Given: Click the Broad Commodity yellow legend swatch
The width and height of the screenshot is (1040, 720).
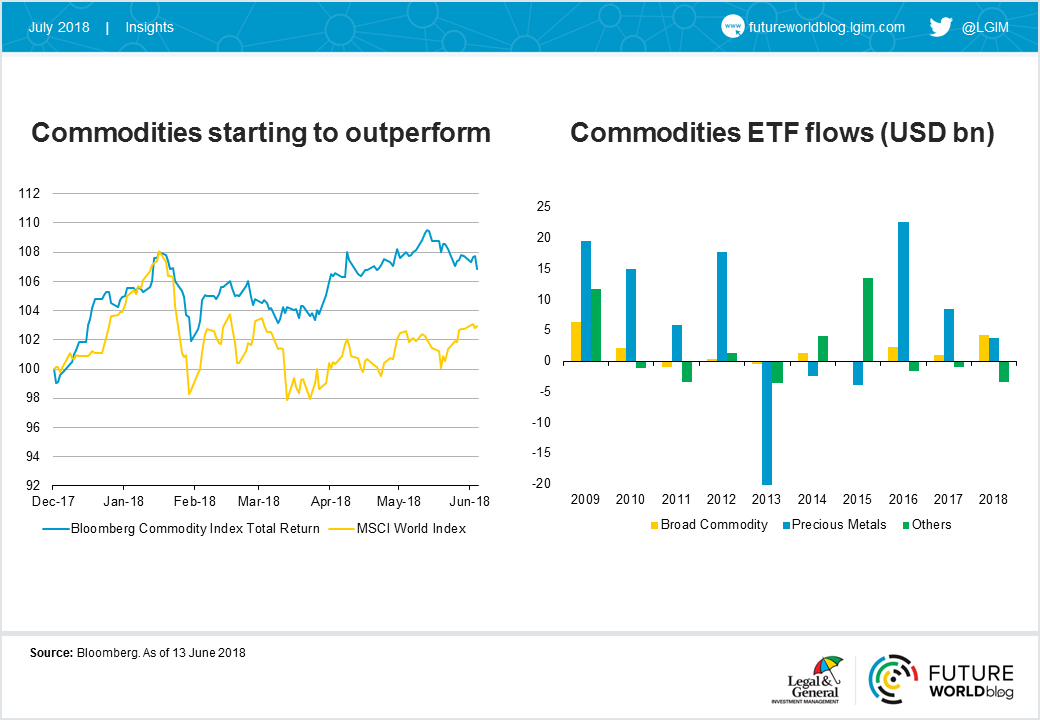Looking at the screenshot, I should [654, 525].
